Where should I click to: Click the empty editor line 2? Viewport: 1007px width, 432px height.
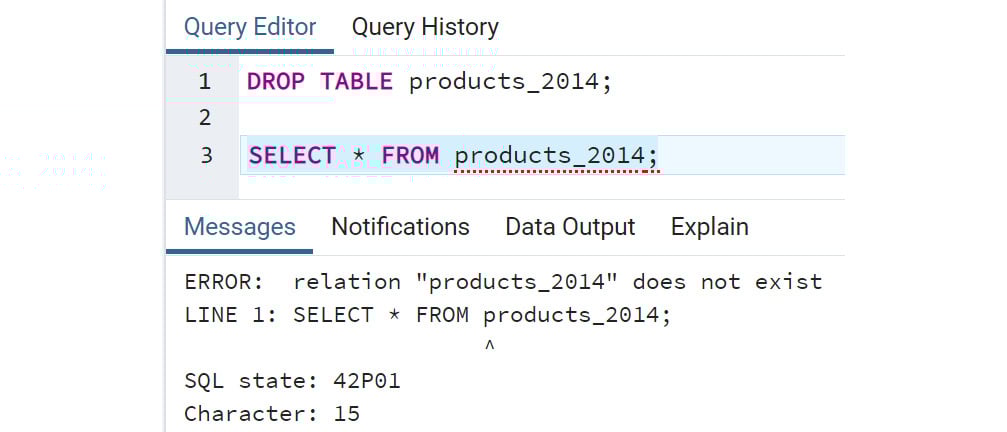click(x=543, y=118)
